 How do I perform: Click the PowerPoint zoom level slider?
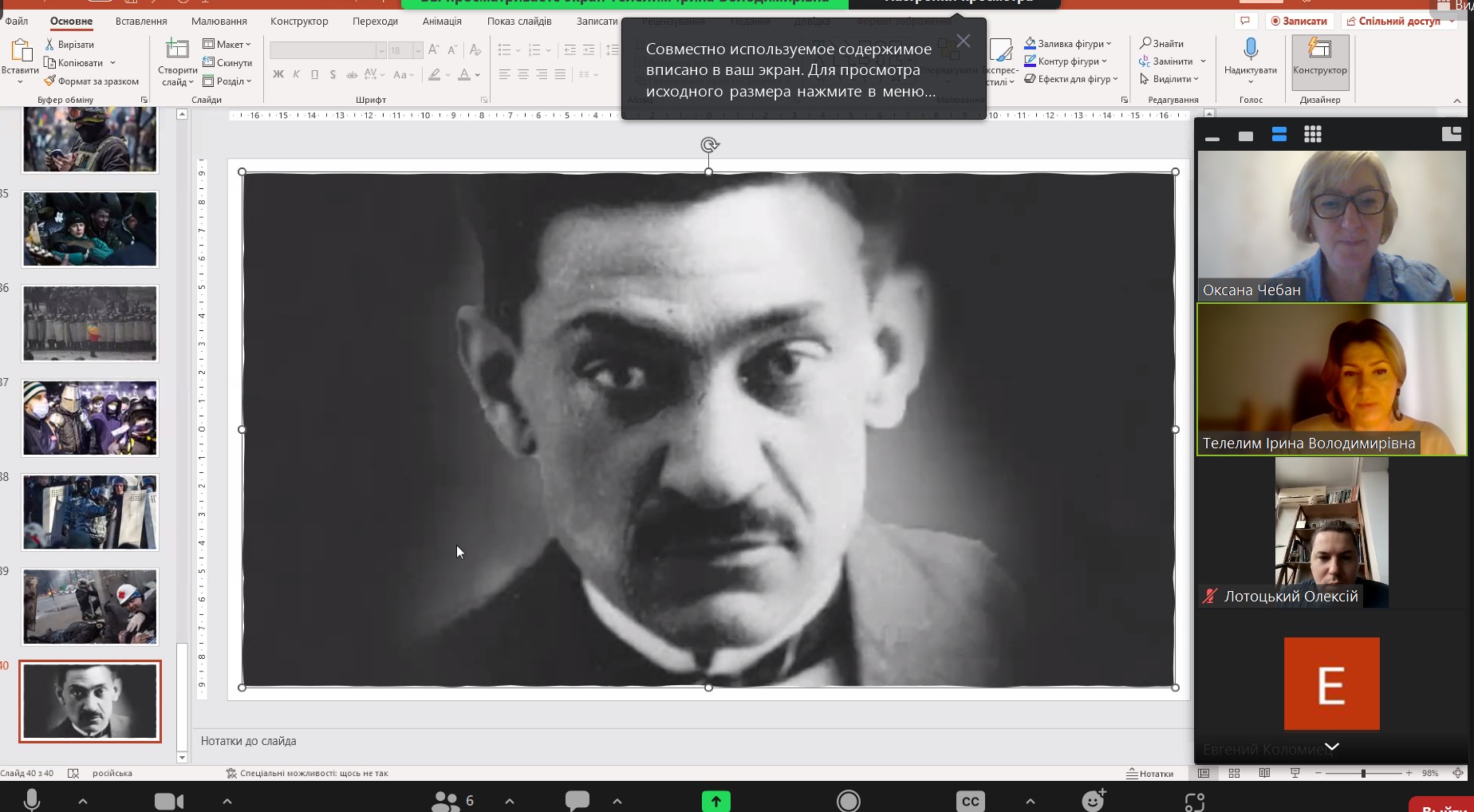click(x=1363, y=773)
